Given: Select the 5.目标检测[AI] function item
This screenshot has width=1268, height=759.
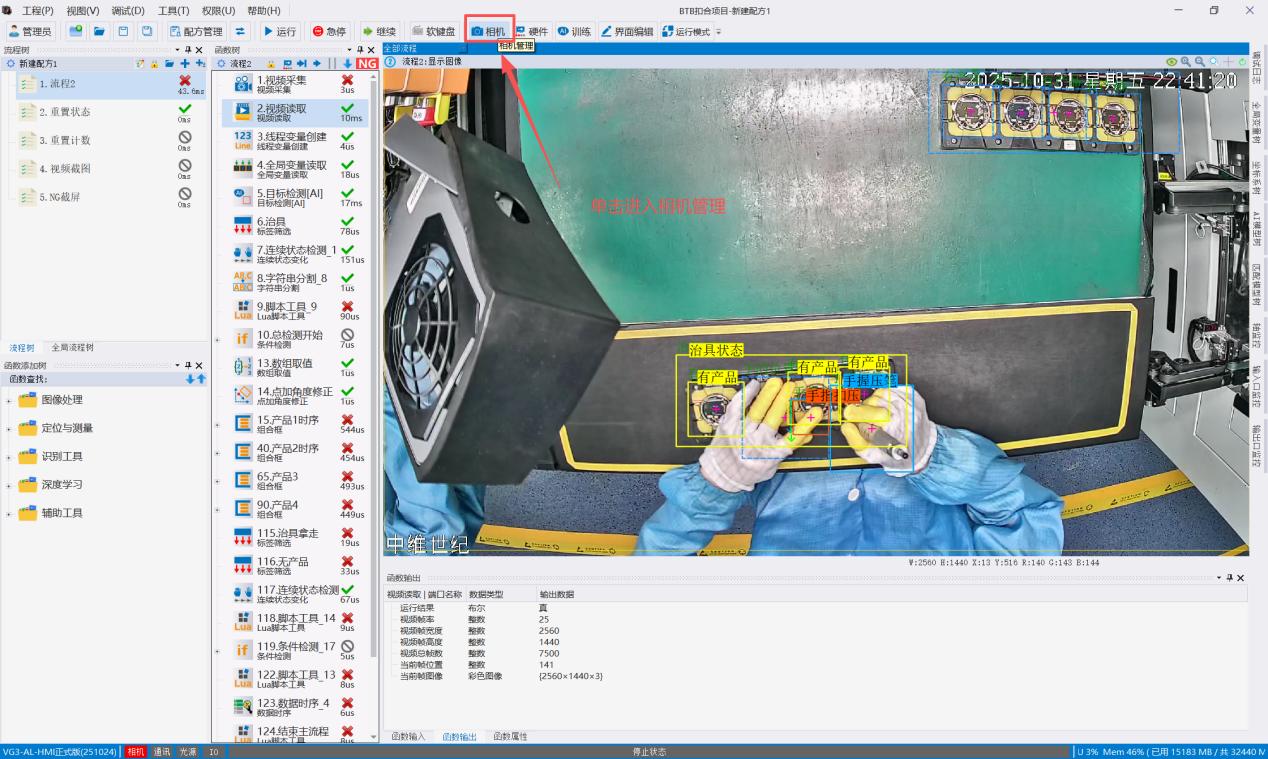Looking at the screenshot, I should pos(295,197).
